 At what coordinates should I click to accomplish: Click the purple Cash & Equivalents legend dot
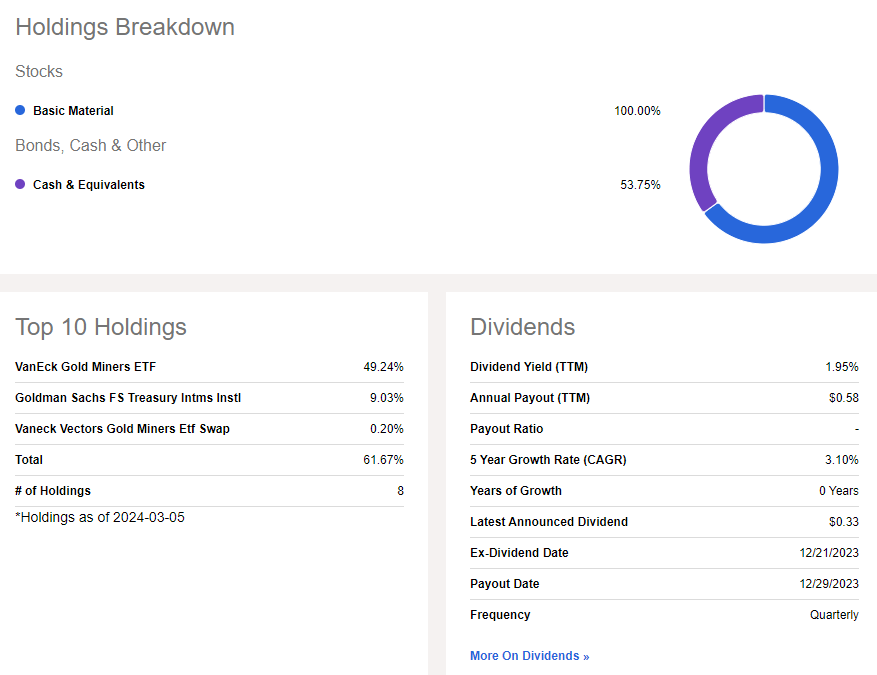(x=20, y=185)
